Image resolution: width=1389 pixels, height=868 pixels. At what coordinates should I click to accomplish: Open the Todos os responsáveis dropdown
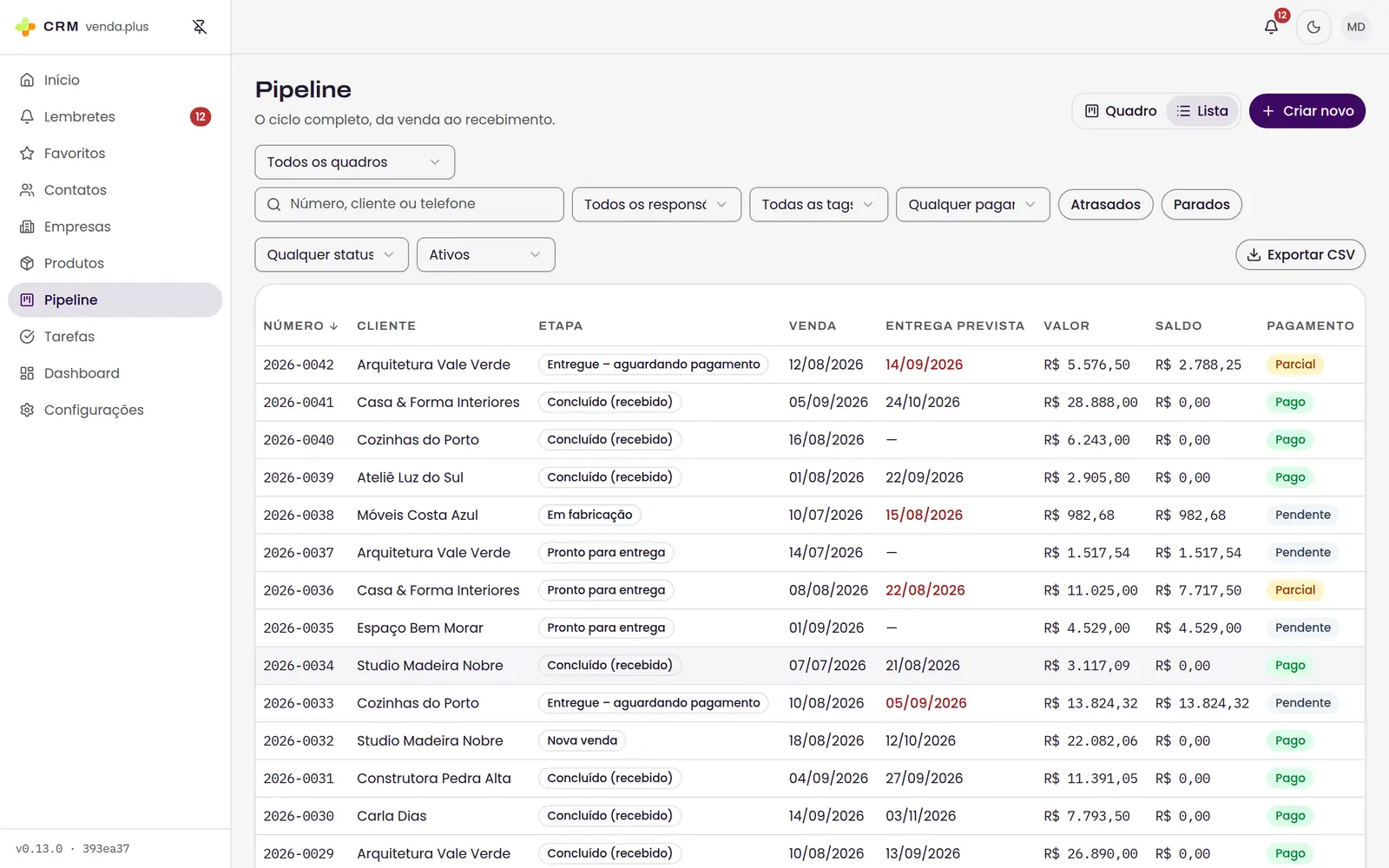click(x=656, y=205)
